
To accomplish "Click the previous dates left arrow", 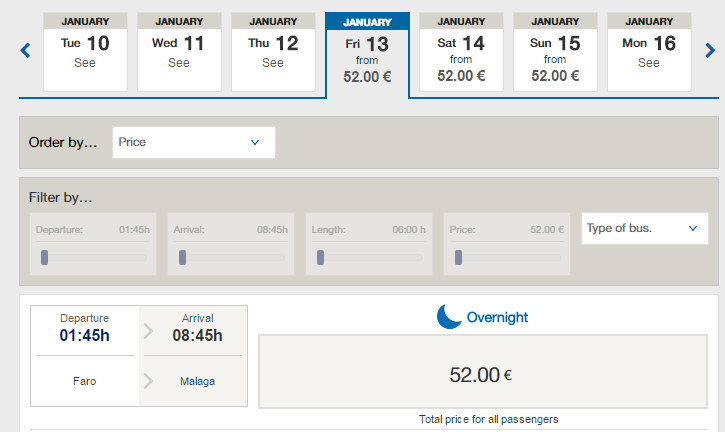I will tap(26, 51).
